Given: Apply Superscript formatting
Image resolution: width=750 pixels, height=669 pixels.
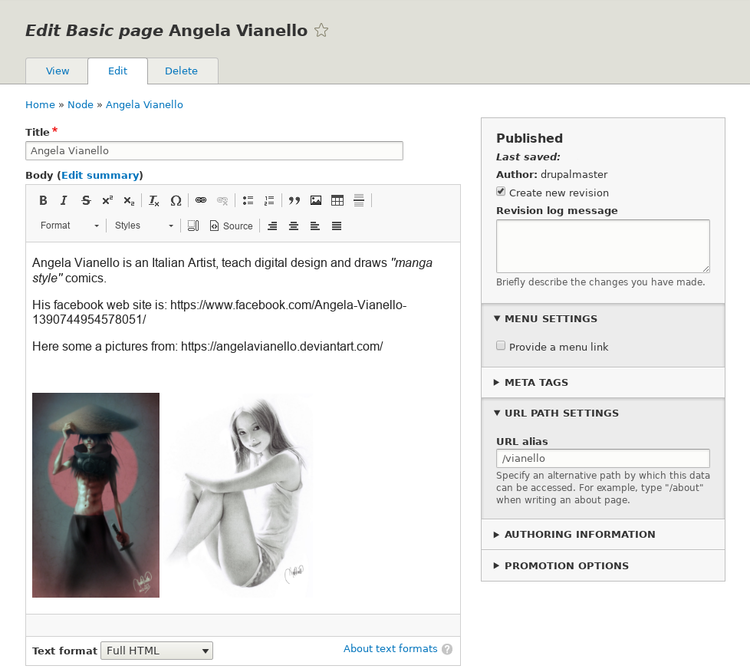Looking at the screenshot, I should point(107,200).
